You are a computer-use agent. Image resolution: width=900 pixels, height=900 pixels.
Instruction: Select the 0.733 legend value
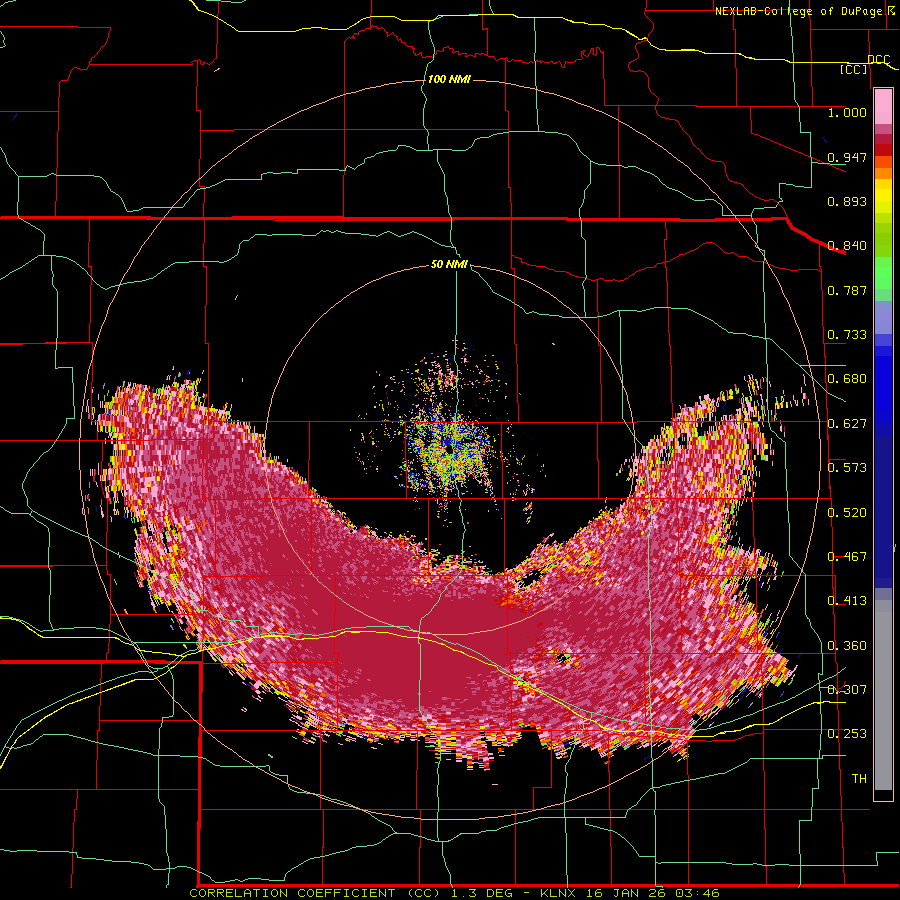pos(847,335)
